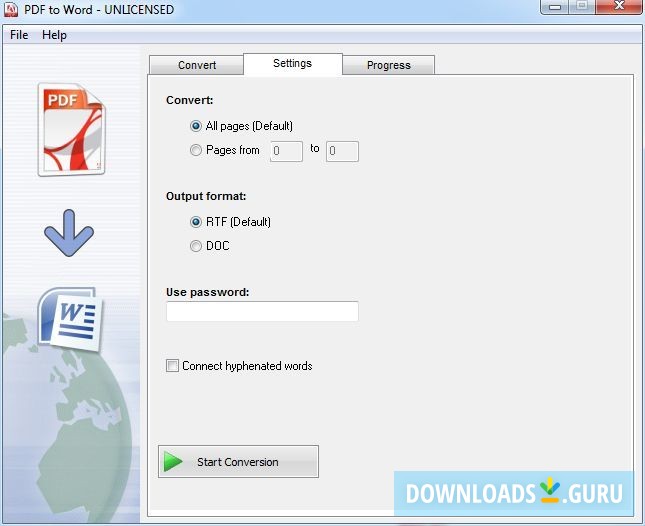Click the PDF document icon in sidebar
This screenshot has width=645, height=526.
tap(72, 130)
